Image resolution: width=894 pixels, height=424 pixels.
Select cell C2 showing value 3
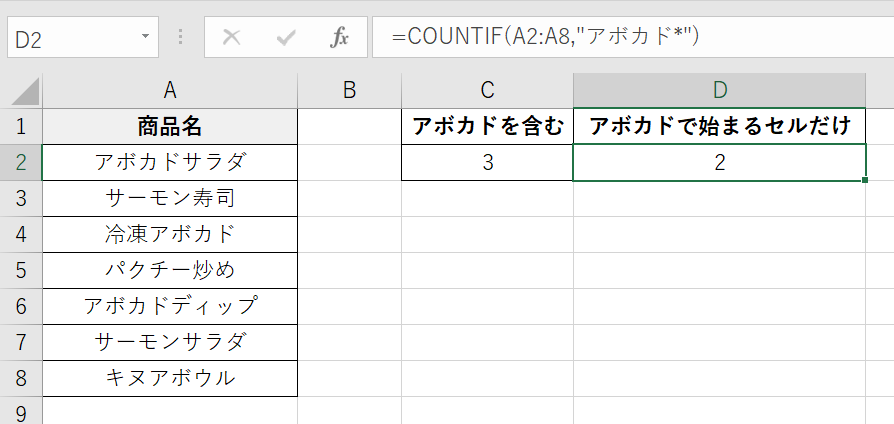tap(487, 162)
